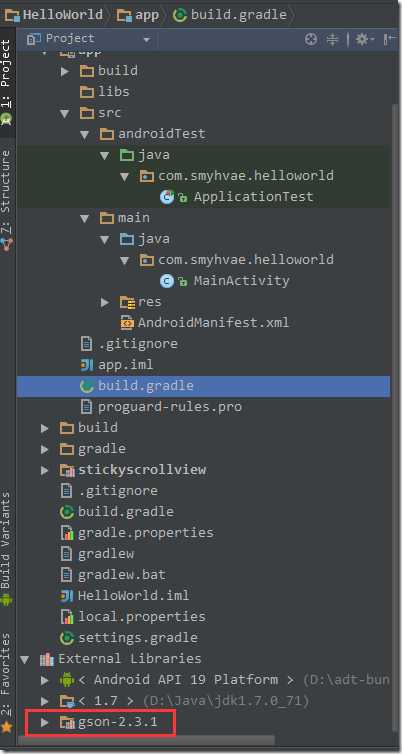Click the External Libraries bar-chart icon
Image resolution: width=402 pixels, height=754 pixels.
point(47,659)
